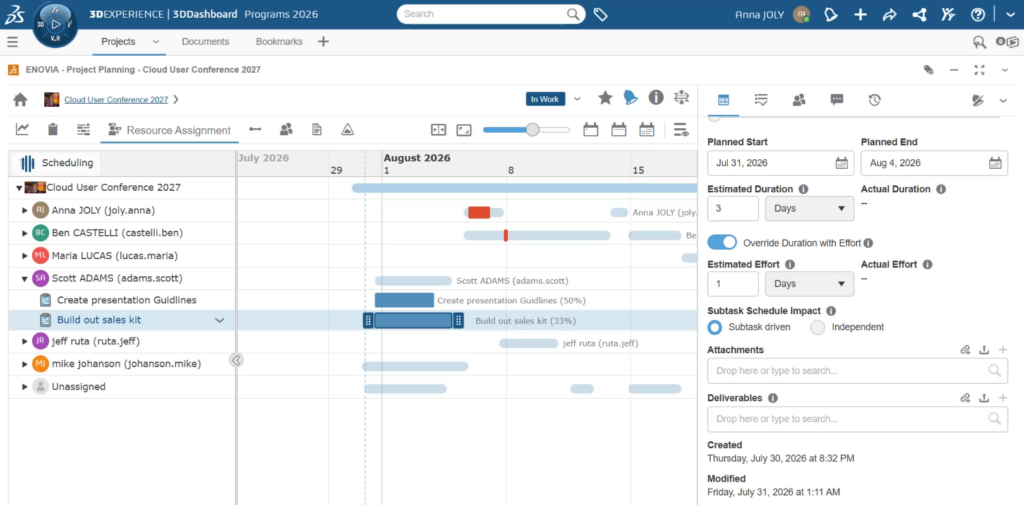Viewport: 1024px width, 505px height.
Task: Open the hamburger menu
Action: [x=12, y=42]
